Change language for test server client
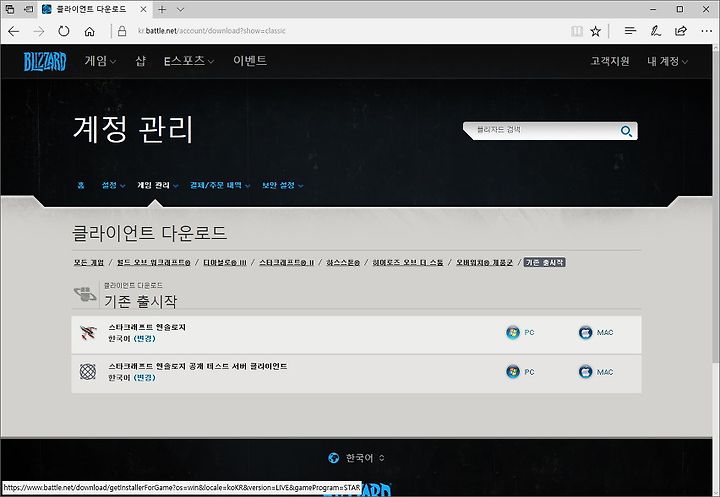Screen dimensions: 720x497 pos(145,378)
